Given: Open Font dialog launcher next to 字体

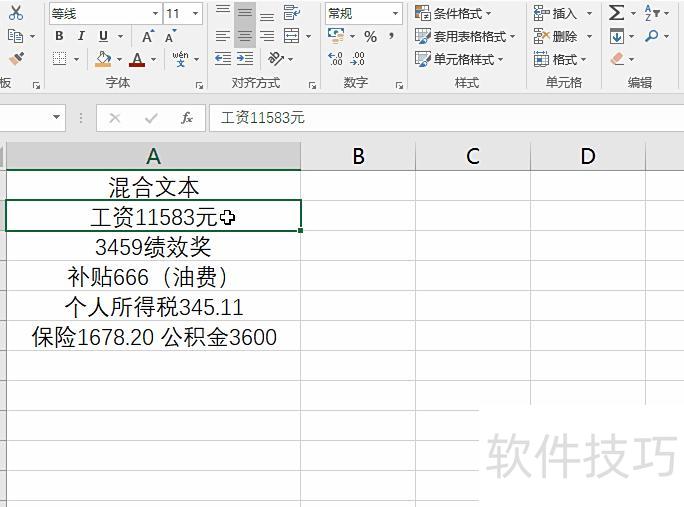Looking at the screenshot, I should (199, 86).
